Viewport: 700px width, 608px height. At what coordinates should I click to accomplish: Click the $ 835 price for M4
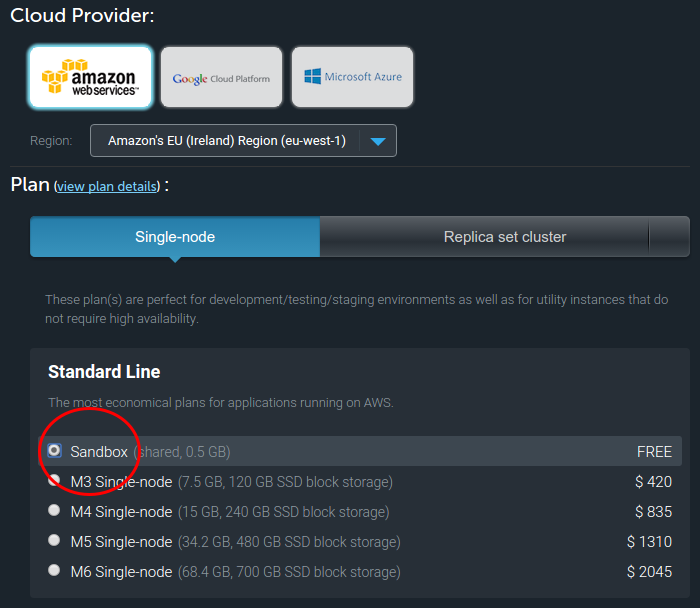point(653,512)
